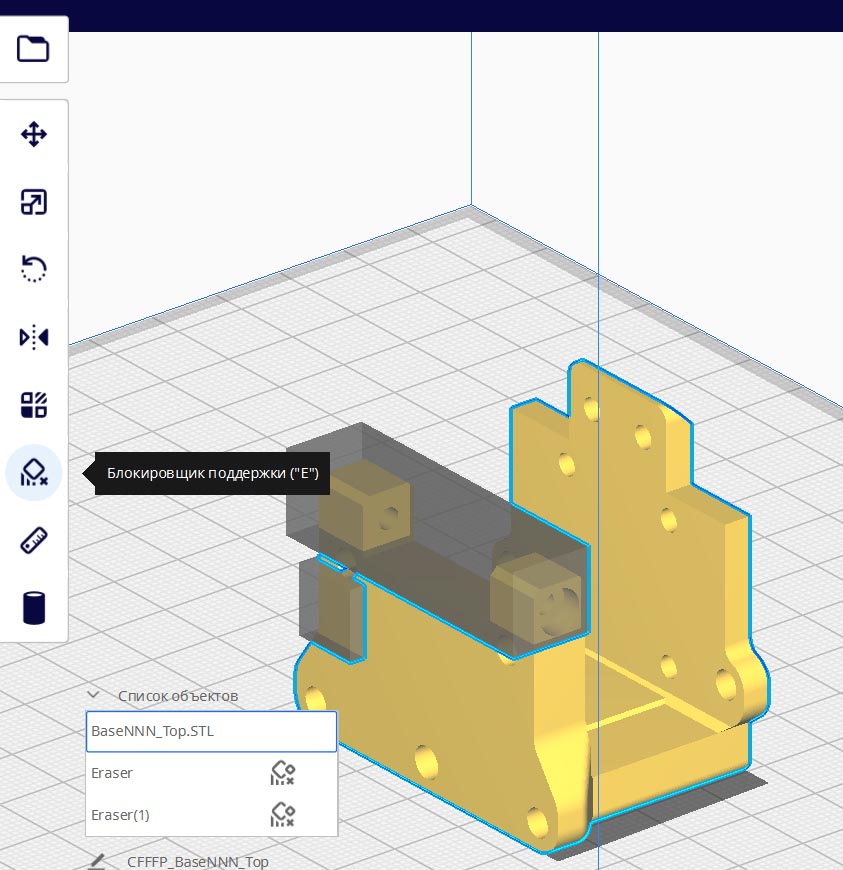Select the cylinder custom support tool

(34, 608)
